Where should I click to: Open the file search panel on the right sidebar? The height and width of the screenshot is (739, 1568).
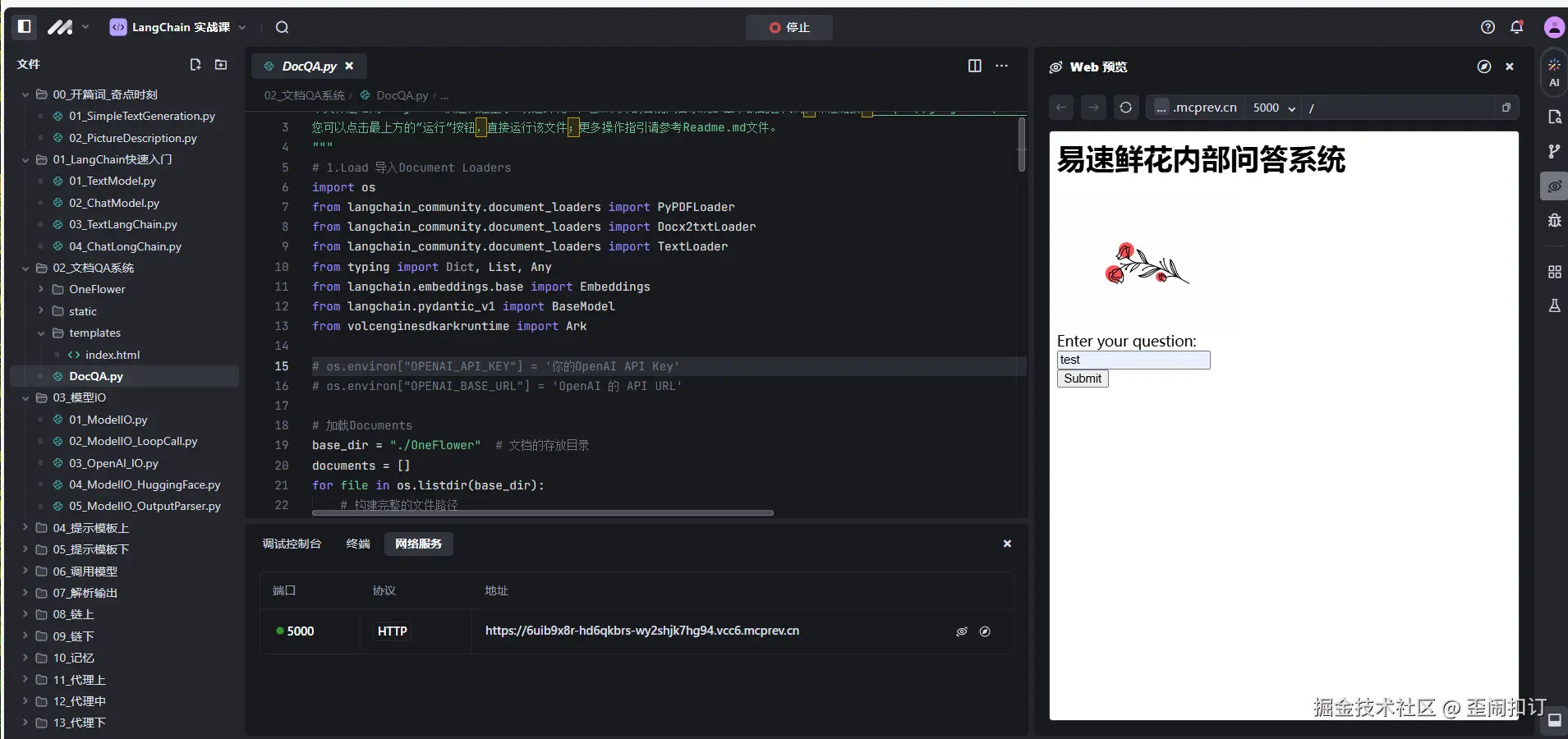point(1553,117)
